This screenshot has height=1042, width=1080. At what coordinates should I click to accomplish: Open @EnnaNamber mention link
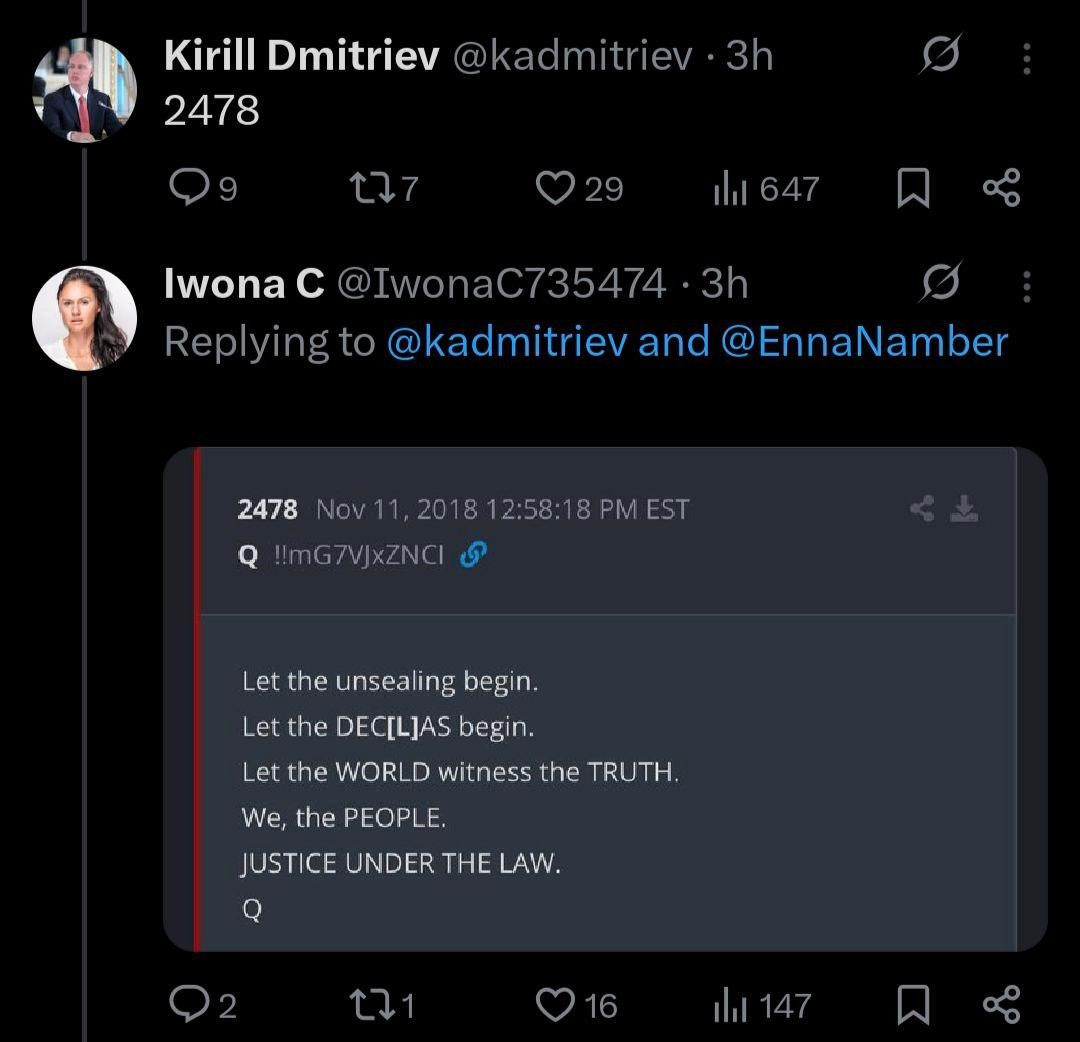[x=864, y=342]
